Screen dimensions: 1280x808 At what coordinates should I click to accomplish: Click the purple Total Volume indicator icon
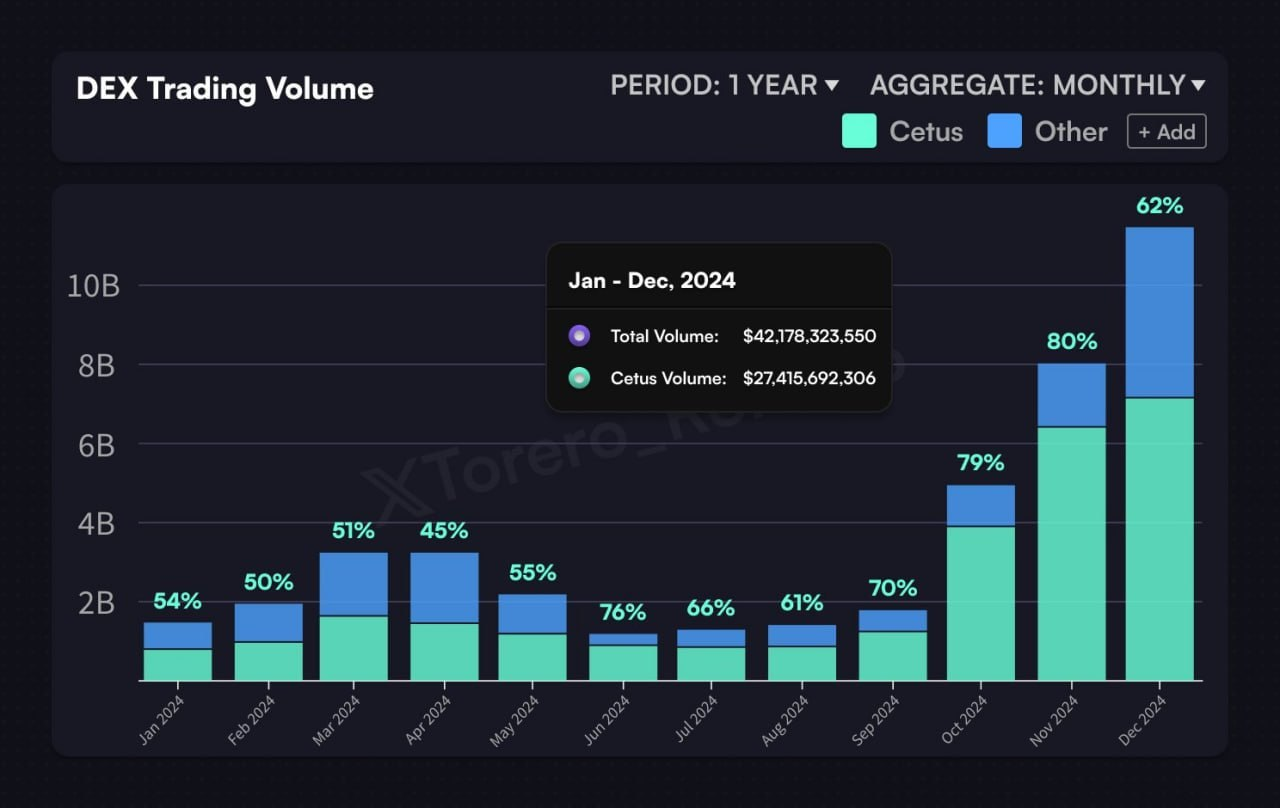tap(579, 335)
